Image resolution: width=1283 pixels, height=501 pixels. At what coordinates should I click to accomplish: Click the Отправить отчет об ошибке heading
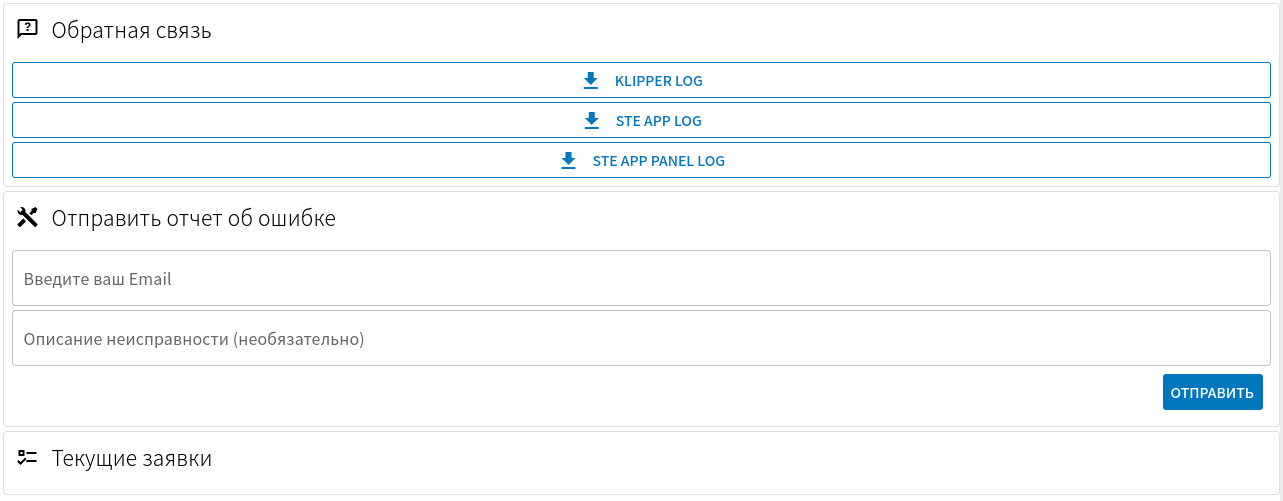(x=194, y=218)
